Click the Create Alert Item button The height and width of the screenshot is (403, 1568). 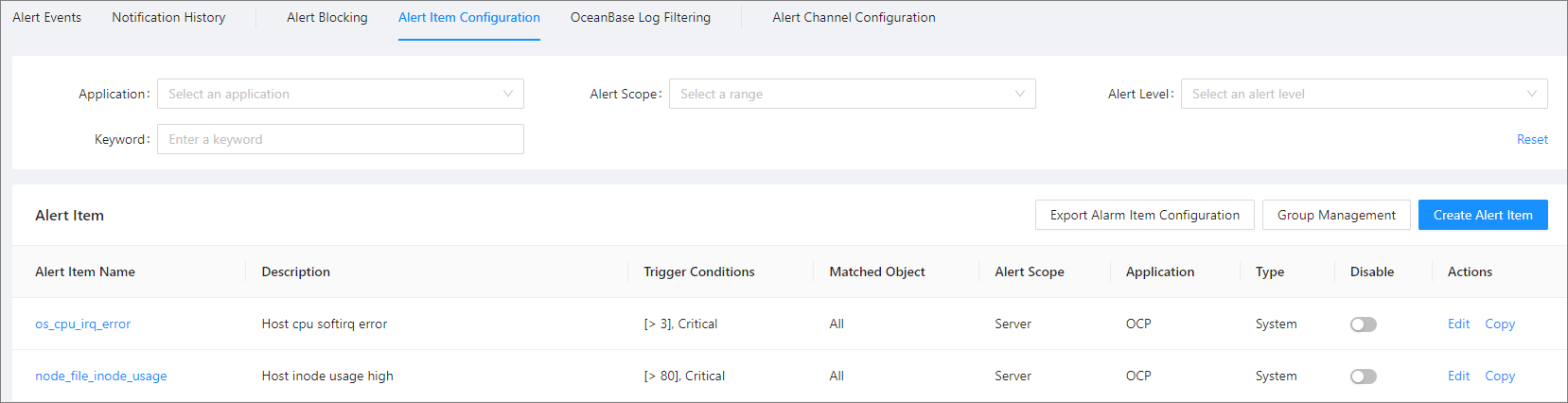[x=1482, y=215]
